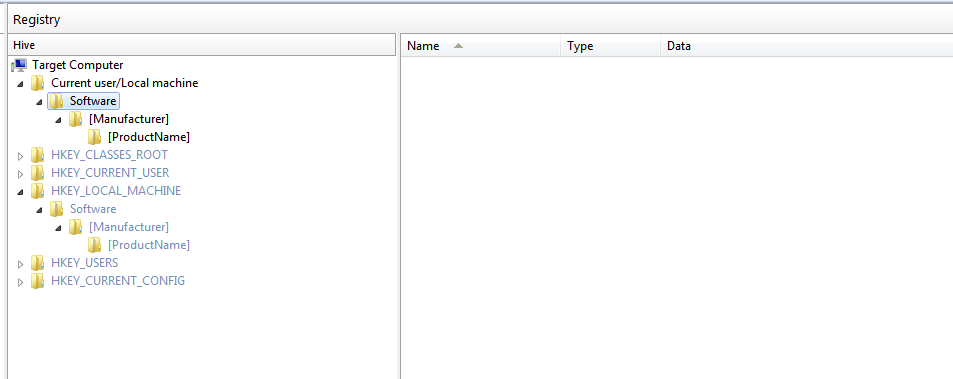Screen dimensions: 953x379
Task: Collapse the selected Software node arrow
Action: [40, 102]
